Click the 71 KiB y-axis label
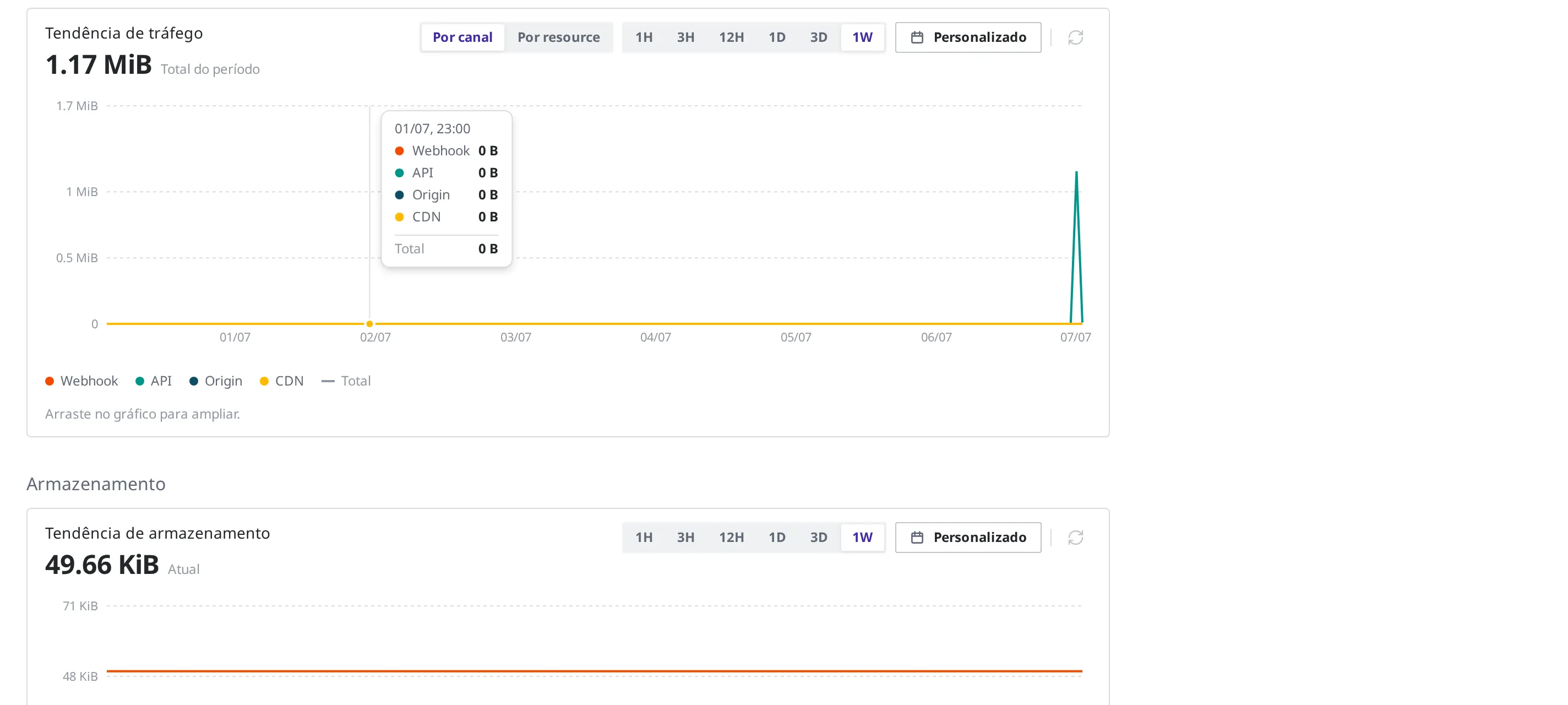This screenshot has height=705, width=1568. pyautogui.click(x=80, y=606)
